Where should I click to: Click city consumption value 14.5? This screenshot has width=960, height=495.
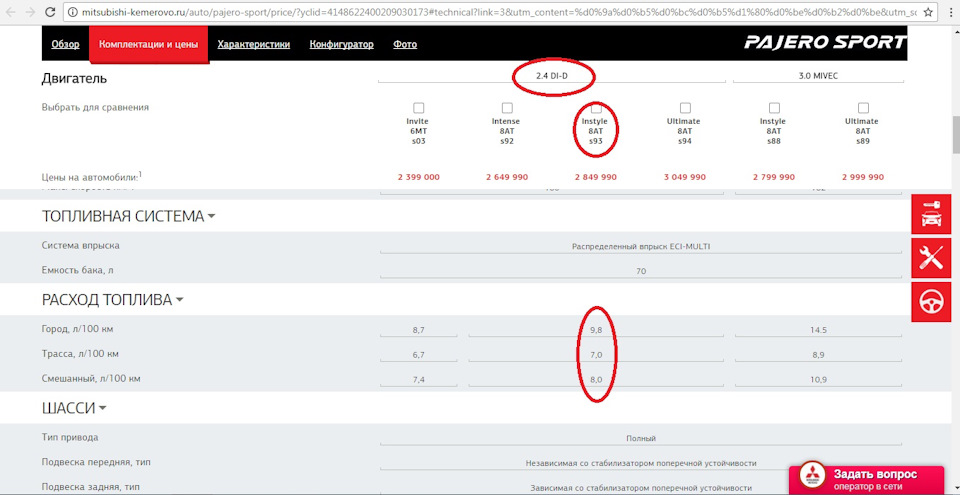click(818, 330)
